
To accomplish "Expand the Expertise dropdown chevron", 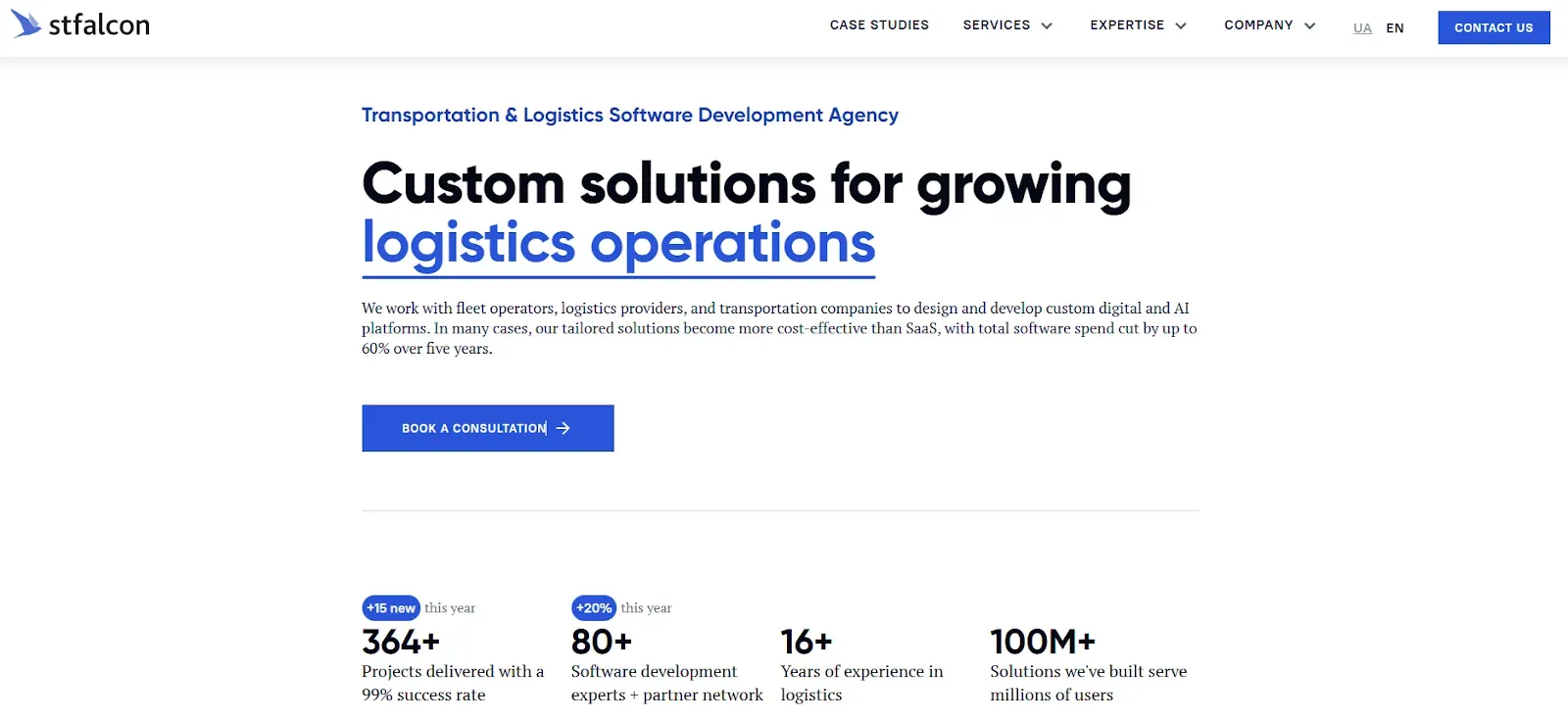I will tap(1181, 26).
